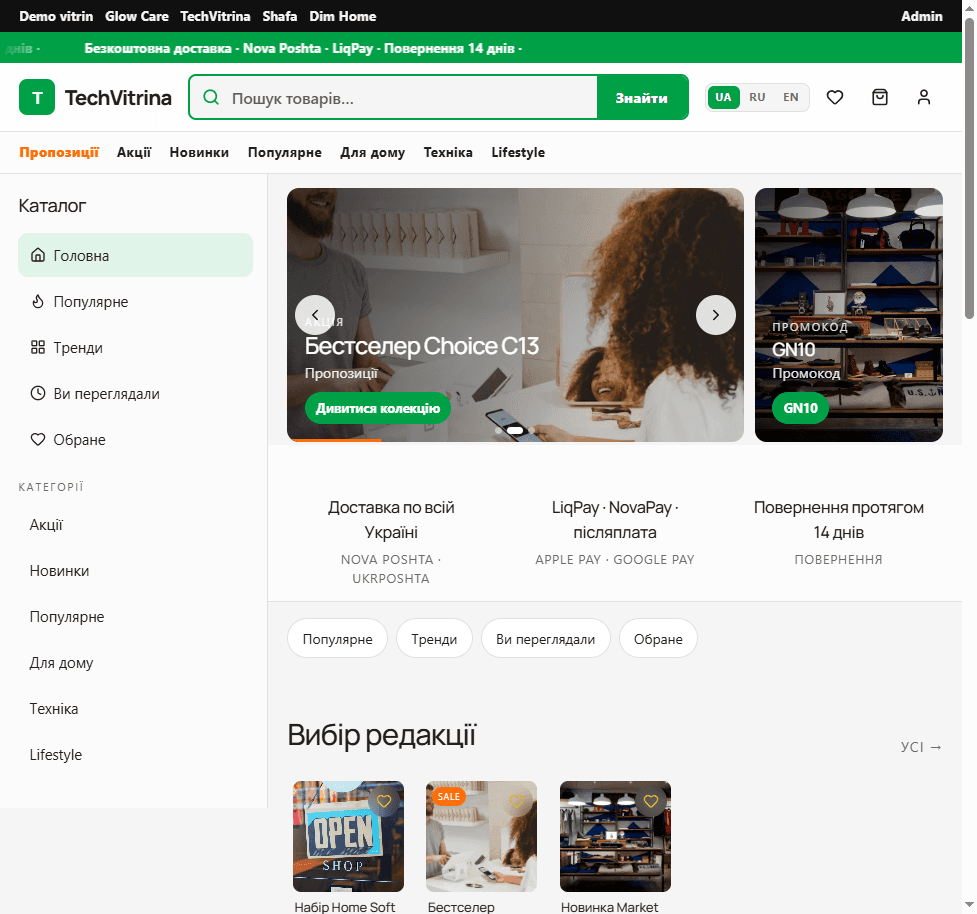Click the flame icon beside Популярне
The width and height of the screenshot is (977, 914).
coord(38,301)
